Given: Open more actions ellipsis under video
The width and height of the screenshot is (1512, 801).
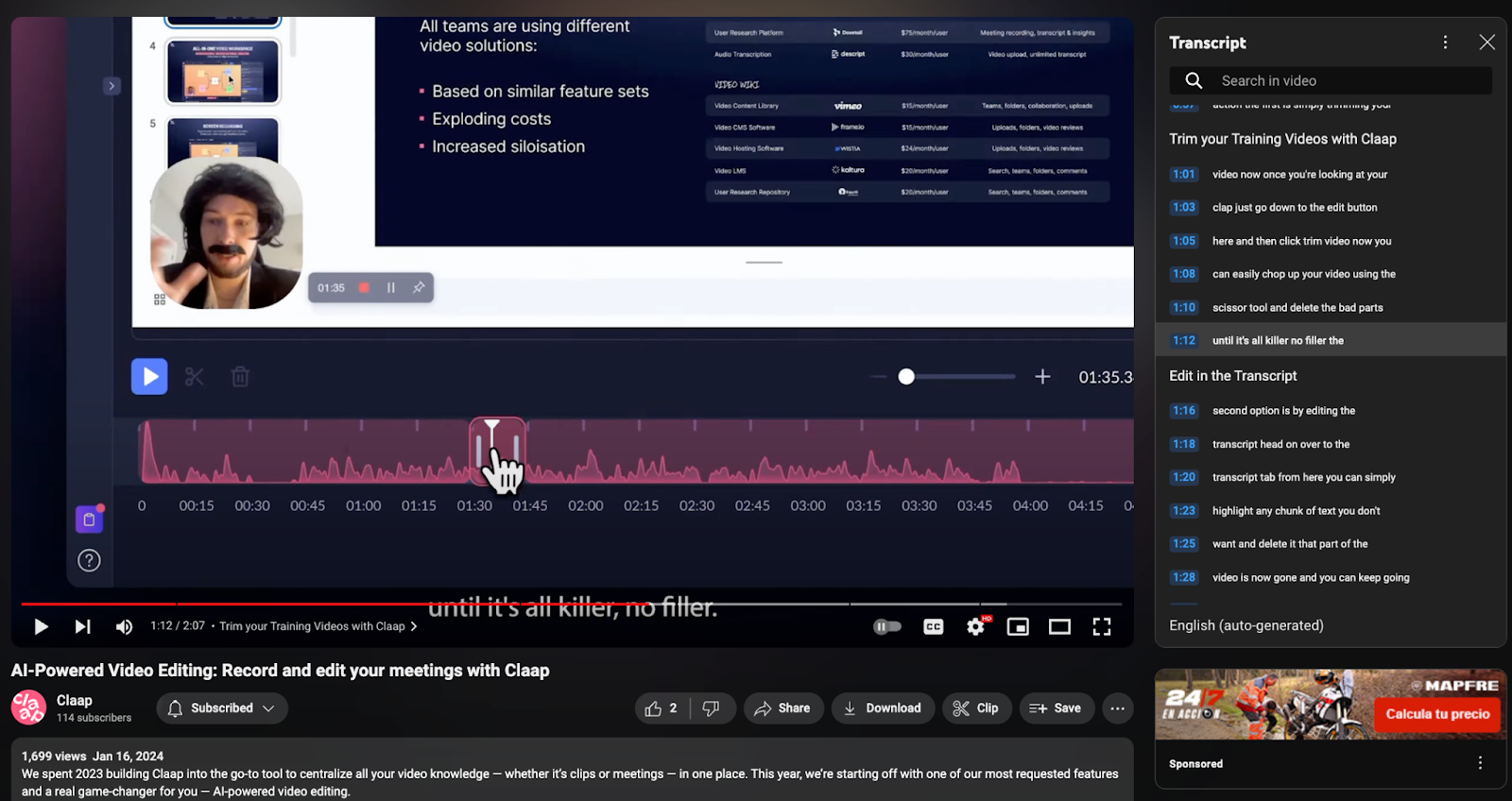Looking at the screenshot, I should [1117, 708].
